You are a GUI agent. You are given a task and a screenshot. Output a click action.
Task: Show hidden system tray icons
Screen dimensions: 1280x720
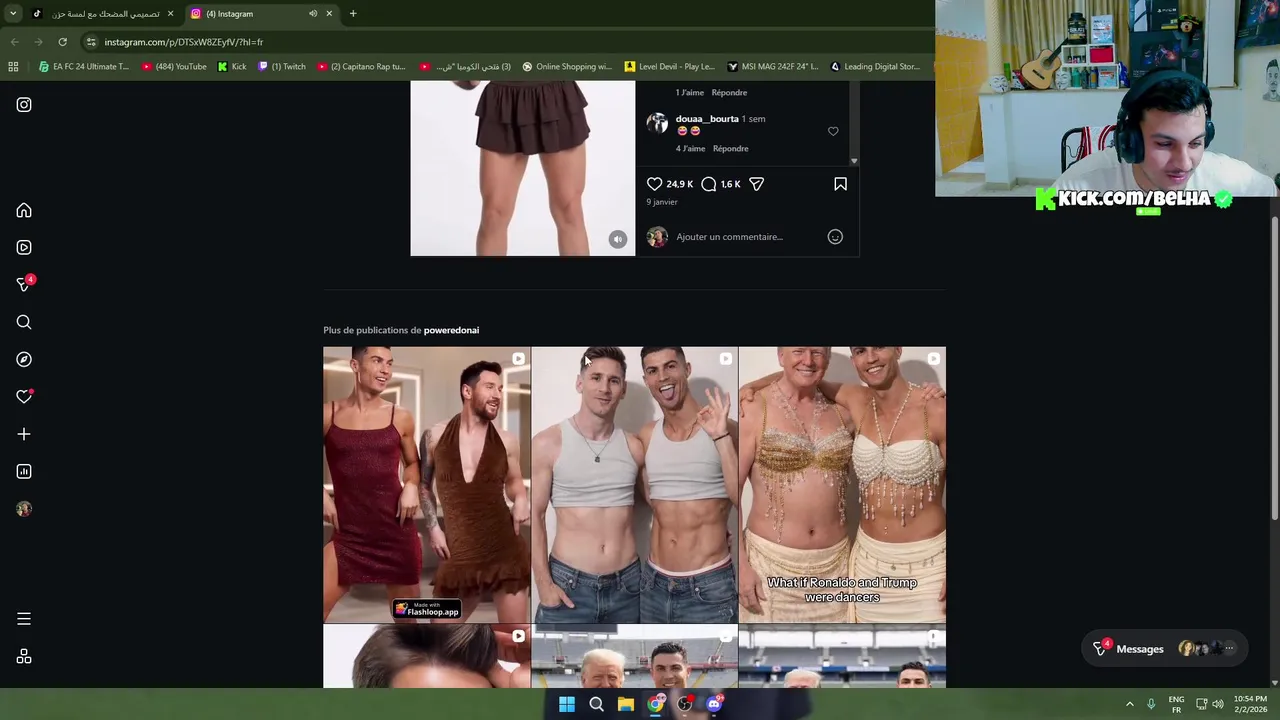click(1130, 704)
